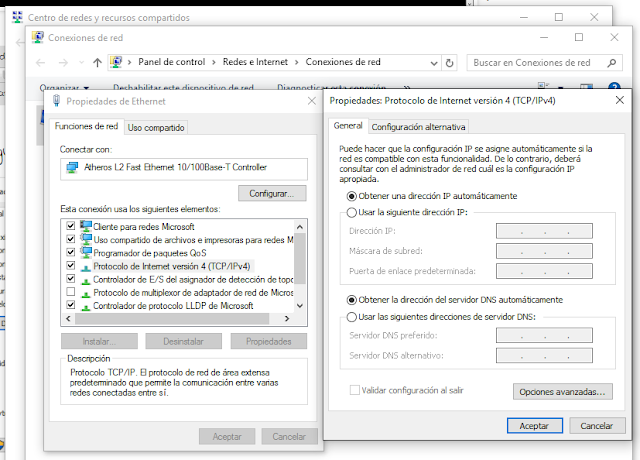Expand the address bar history dropdown

pyautogui.click(x=434, y=63)
